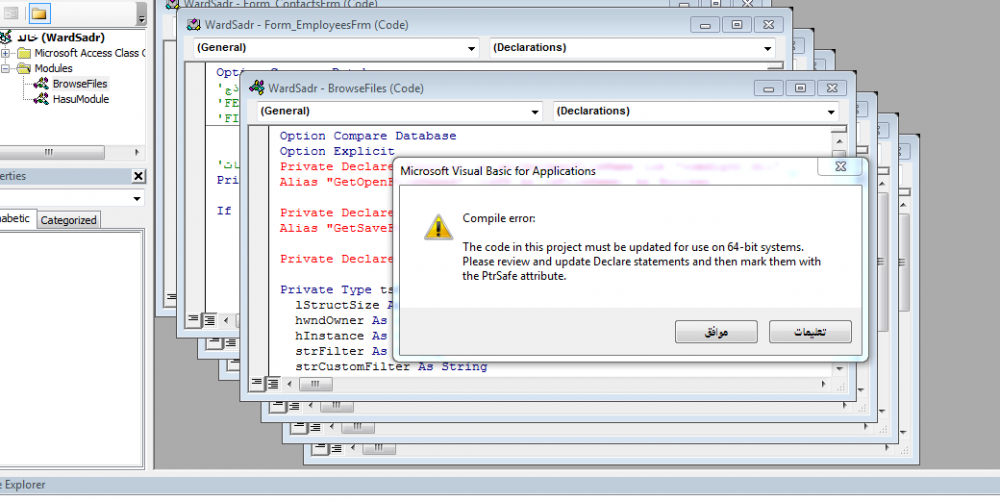Click the 'hwndOwner As' code line
The height and width of the screenshot is (501, 1000).
click(341, 320)
